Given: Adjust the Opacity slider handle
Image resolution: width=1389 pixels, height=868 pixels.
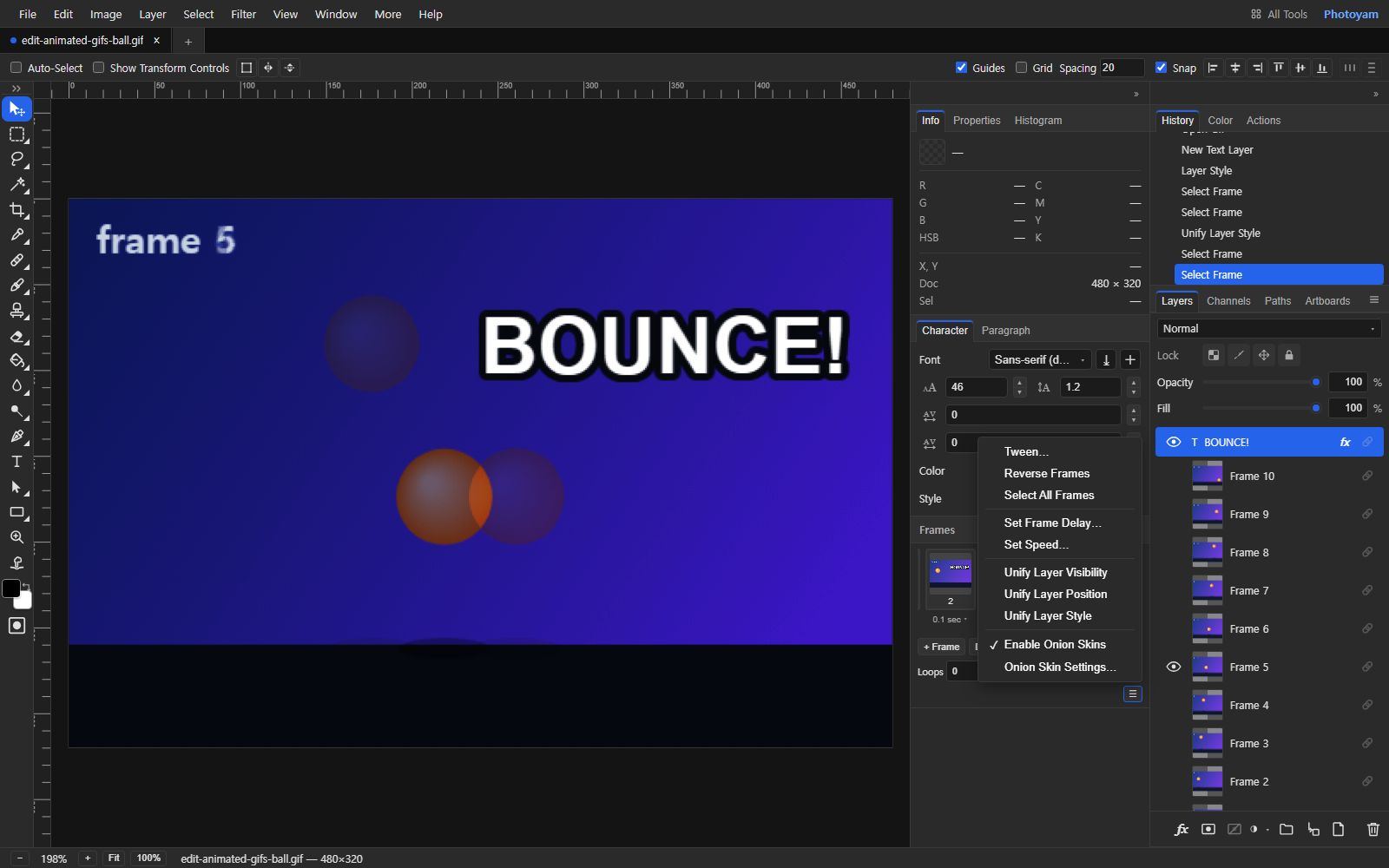Looking at the screenshot, I should (1316, 383).
